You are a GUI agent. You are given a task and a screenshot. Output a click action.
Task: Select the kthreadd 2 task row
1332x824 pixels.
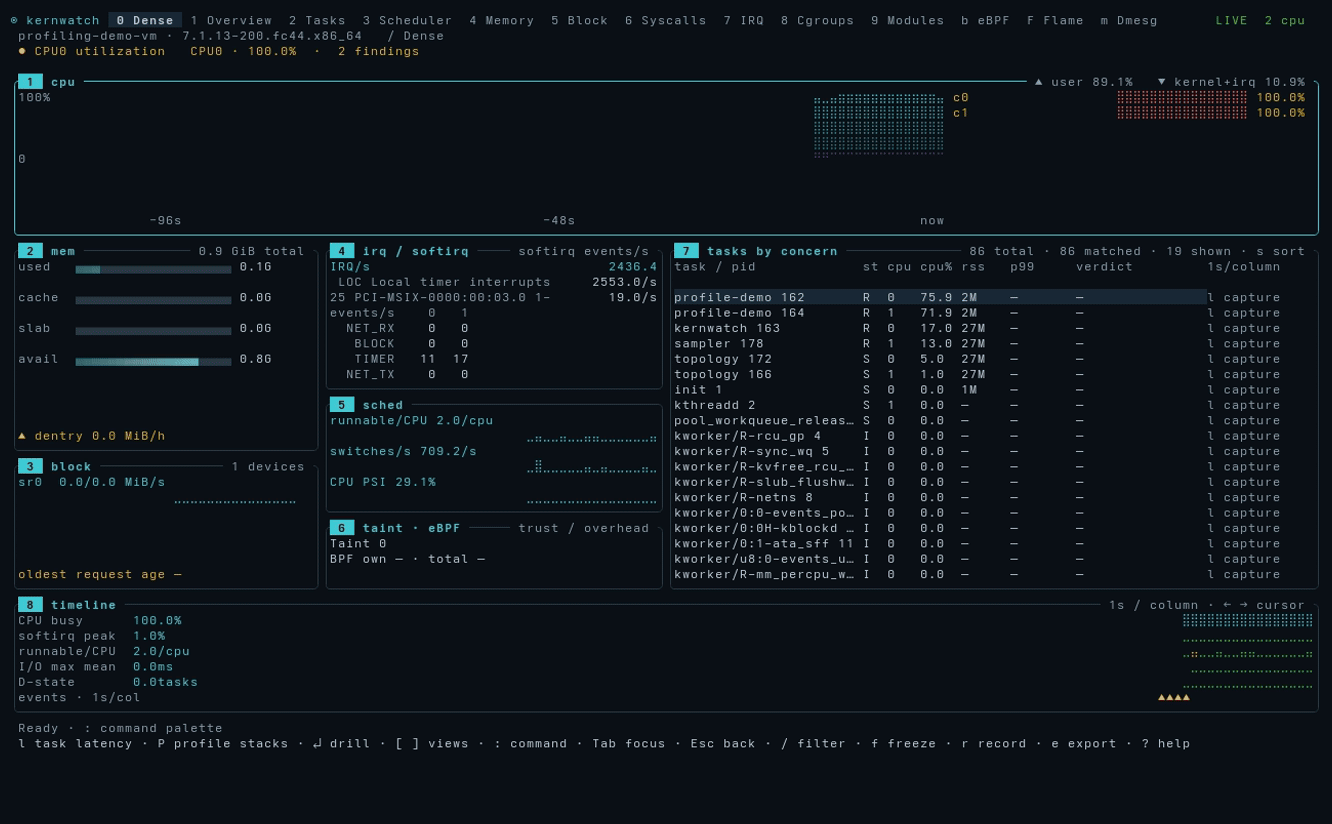(940, 405)
